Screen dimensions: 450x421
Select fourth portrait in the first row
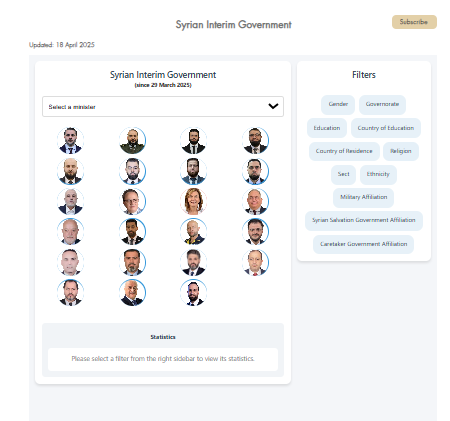pos(255,140)
